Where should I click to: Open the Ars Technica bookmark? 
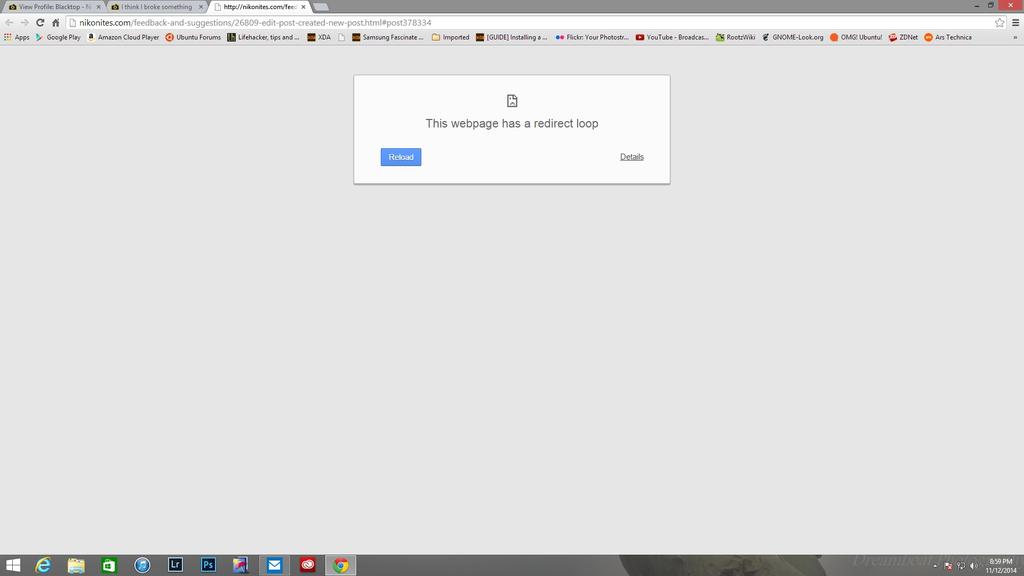(948, 37)
